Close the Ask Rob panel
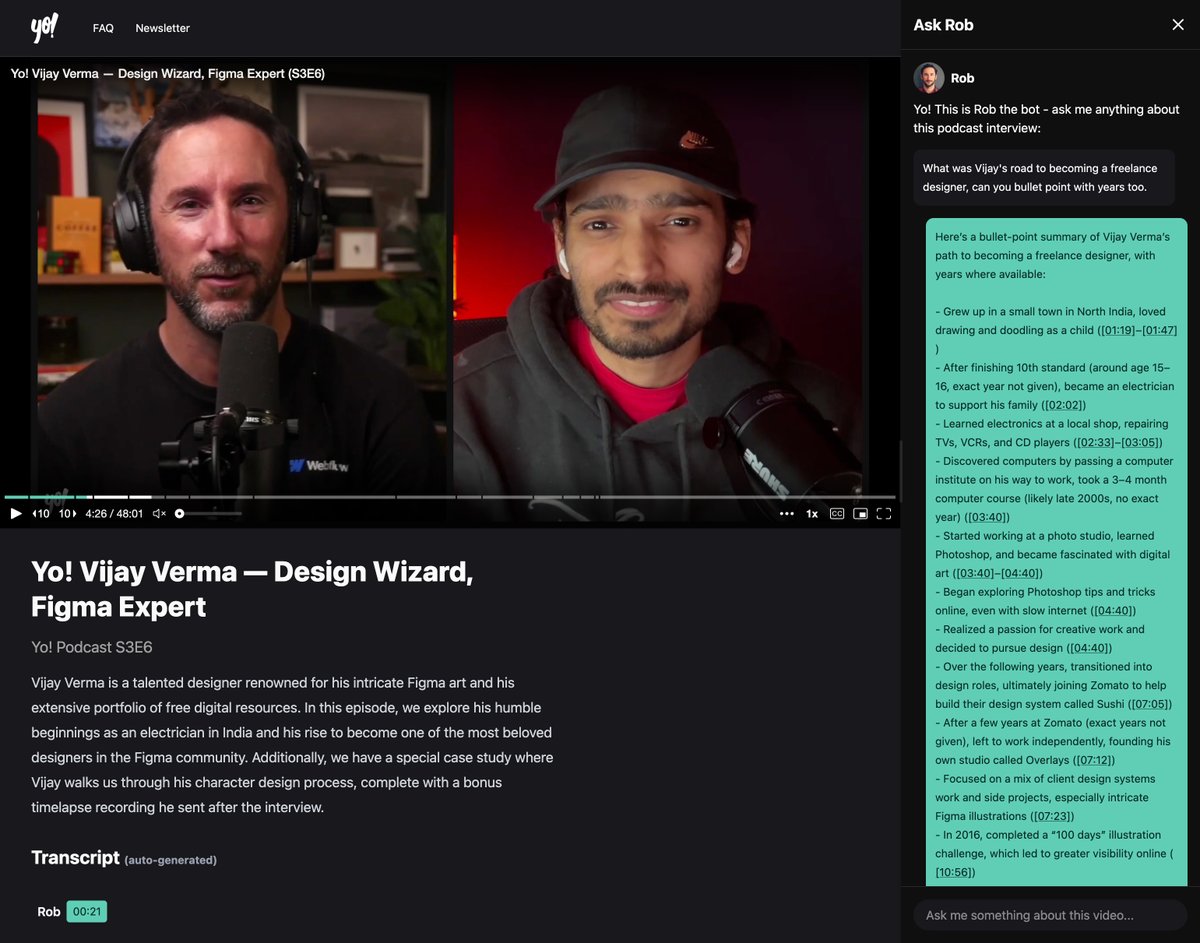This screenshot has height=943, width=1200. coord(1178,25)
